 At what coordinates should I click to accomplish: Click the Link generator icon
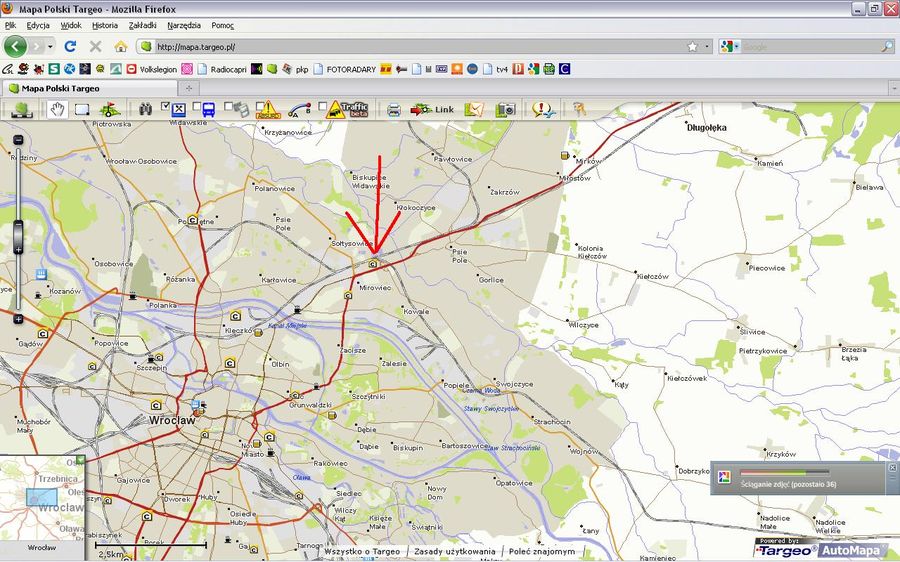click(432, 109)
